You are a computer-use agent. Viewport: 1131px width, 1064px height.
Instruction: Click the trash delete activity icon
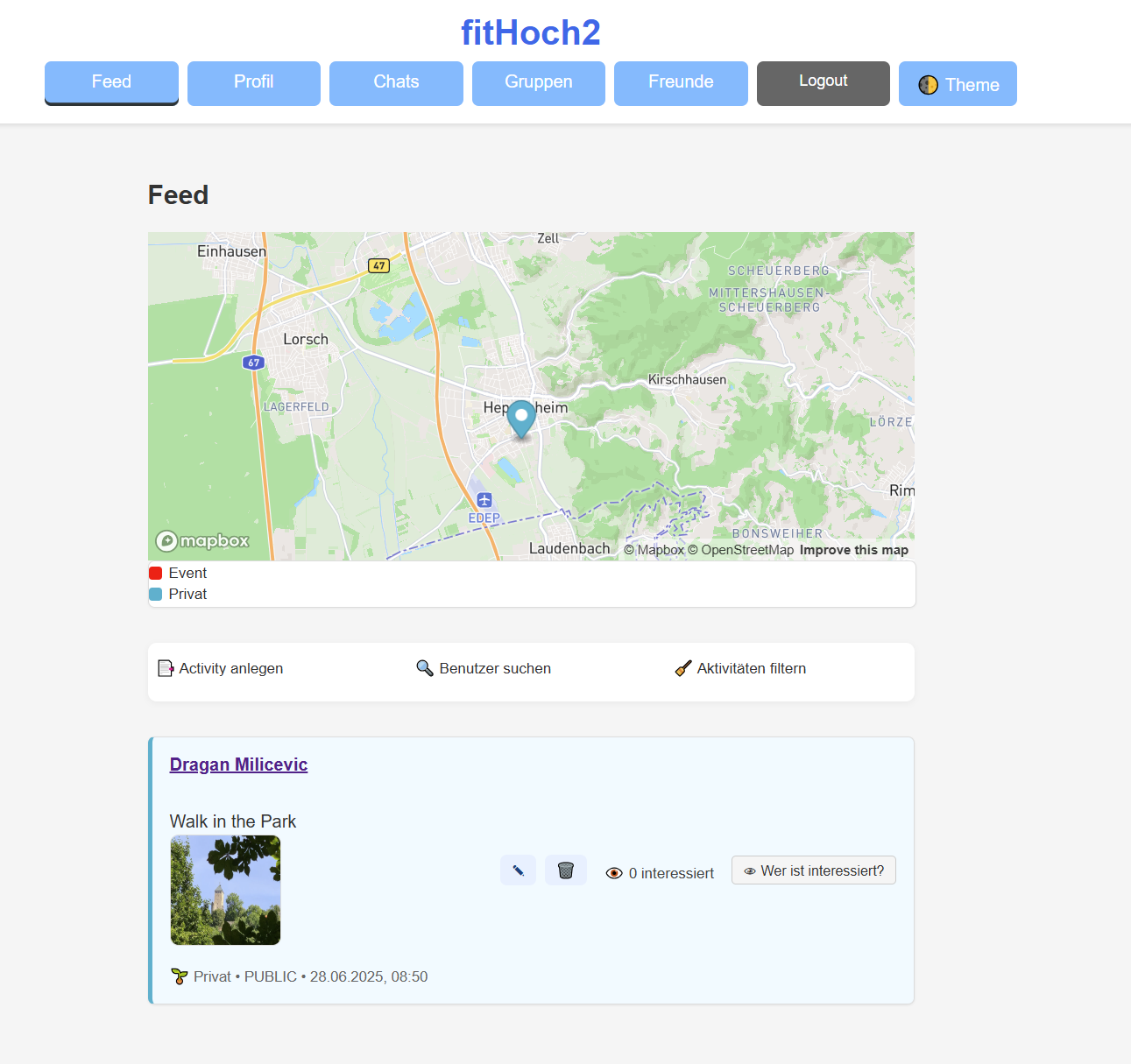click(566, 870)
